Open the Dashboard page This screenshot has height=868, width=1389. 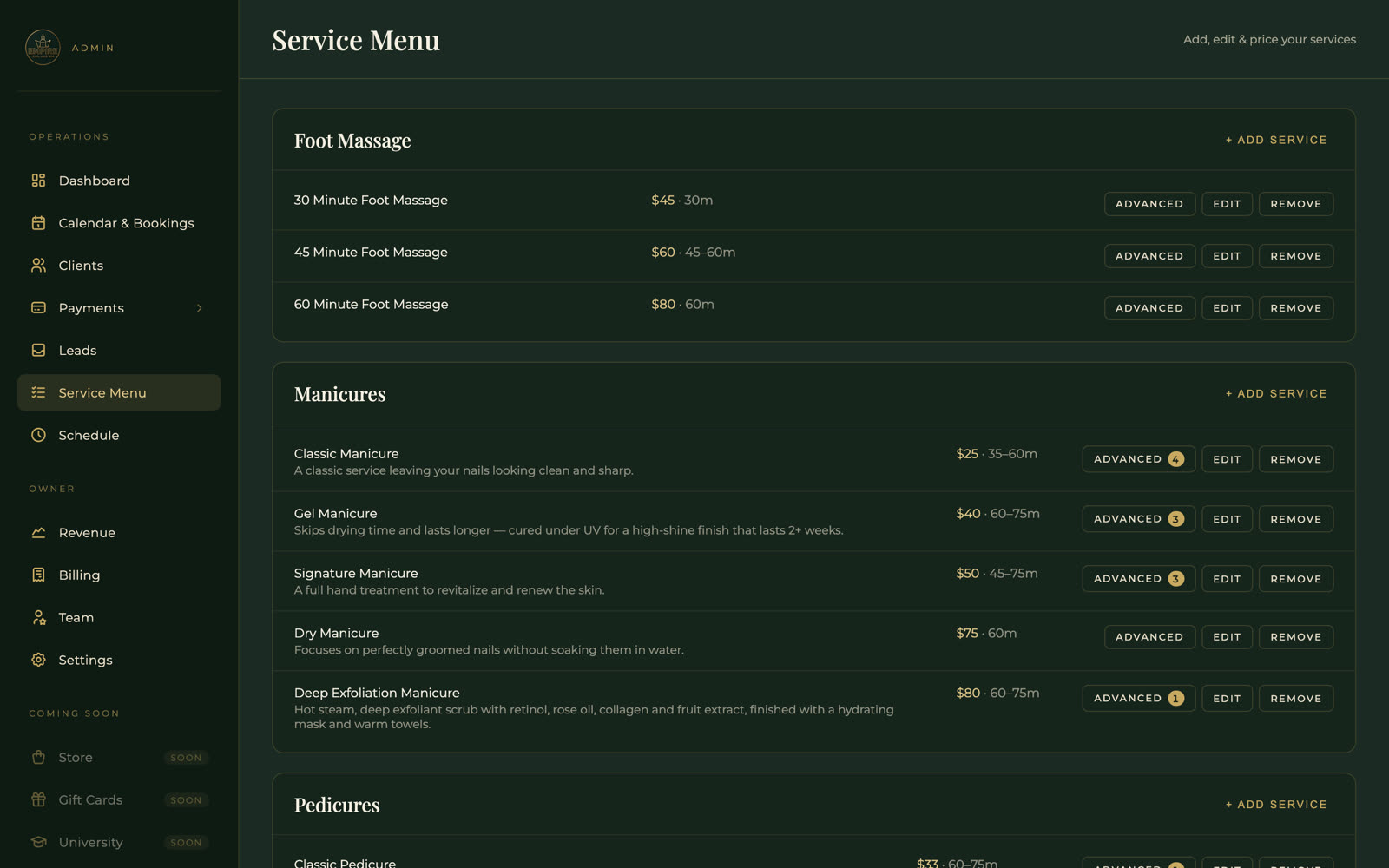[x=119, y=181]
